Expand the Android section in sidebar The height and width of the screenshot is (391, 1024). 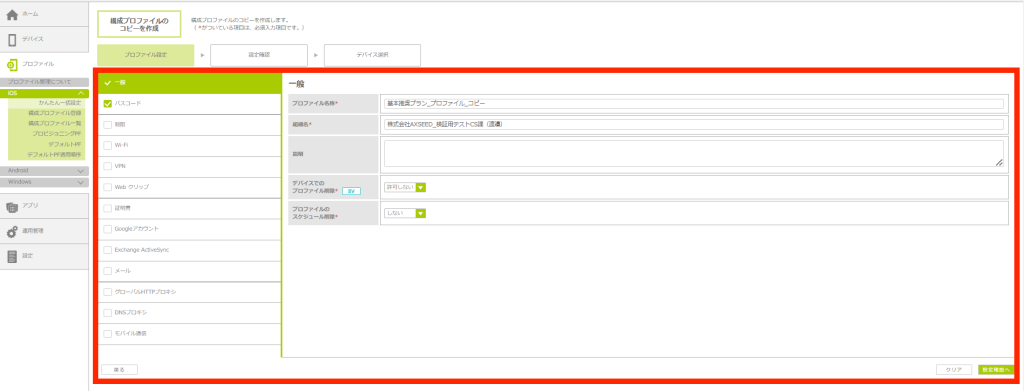[44, 170]
